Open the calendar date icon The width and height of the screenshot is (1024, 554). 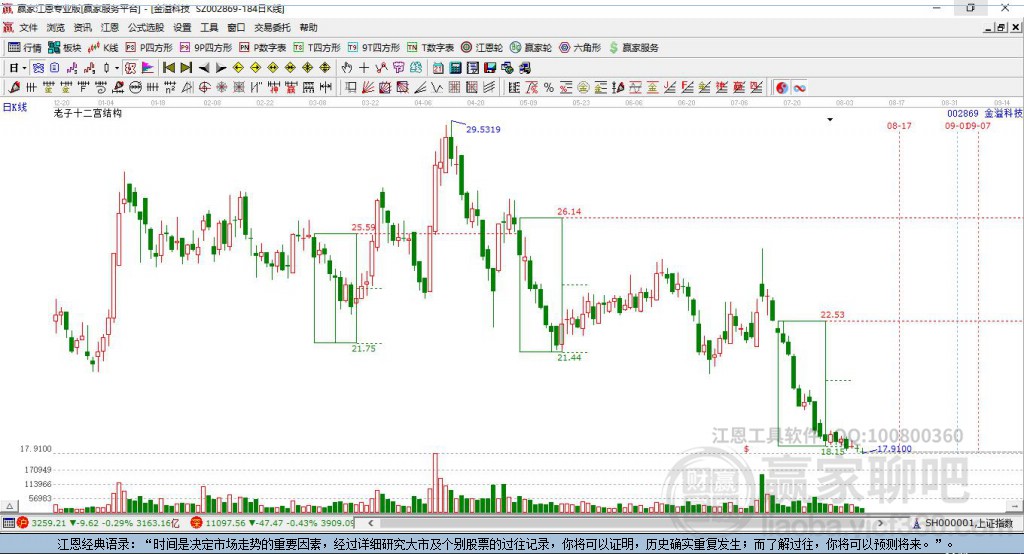[x=438, y=68]
